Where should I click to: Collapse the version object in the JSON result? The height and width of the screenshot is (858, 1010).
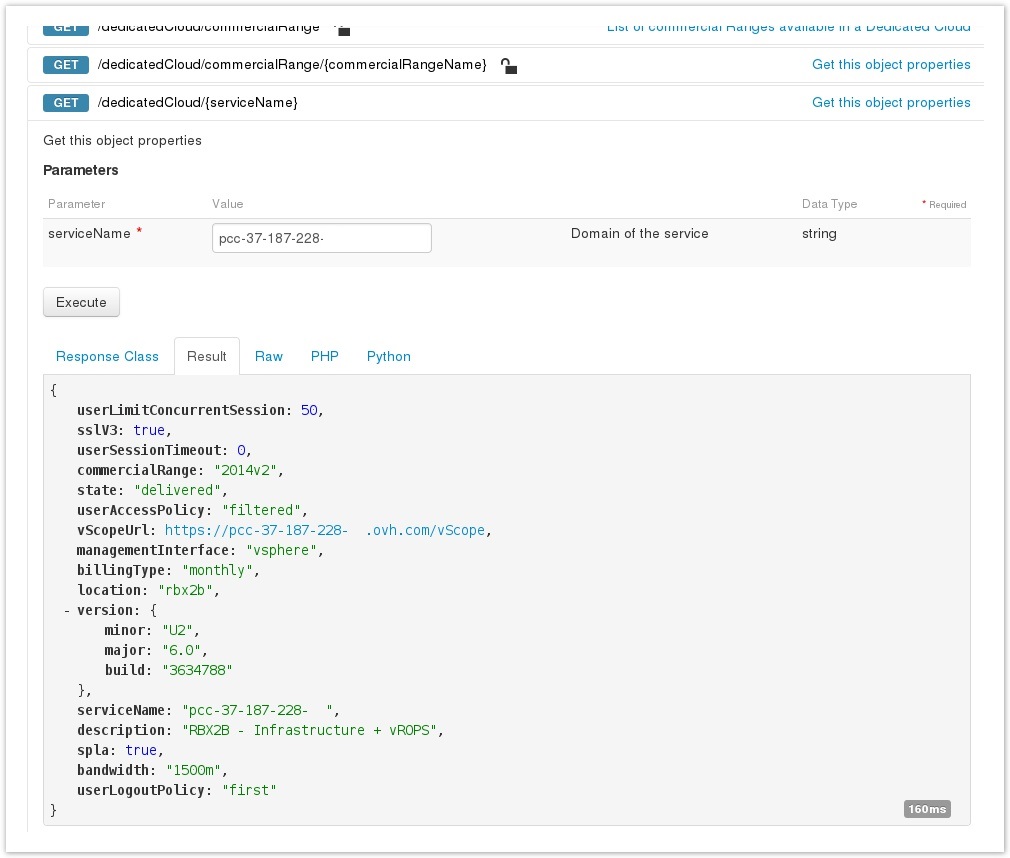(66, 610)
